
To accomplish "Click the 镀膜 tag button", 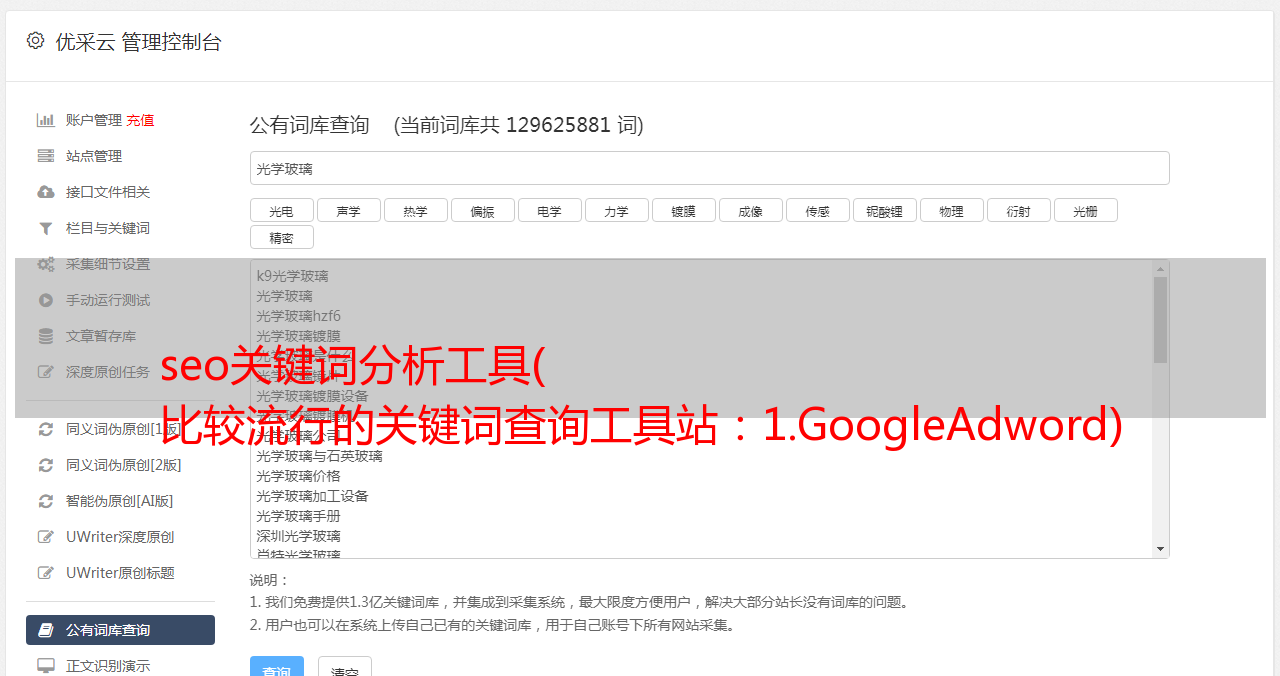I will tap(683, 210).
